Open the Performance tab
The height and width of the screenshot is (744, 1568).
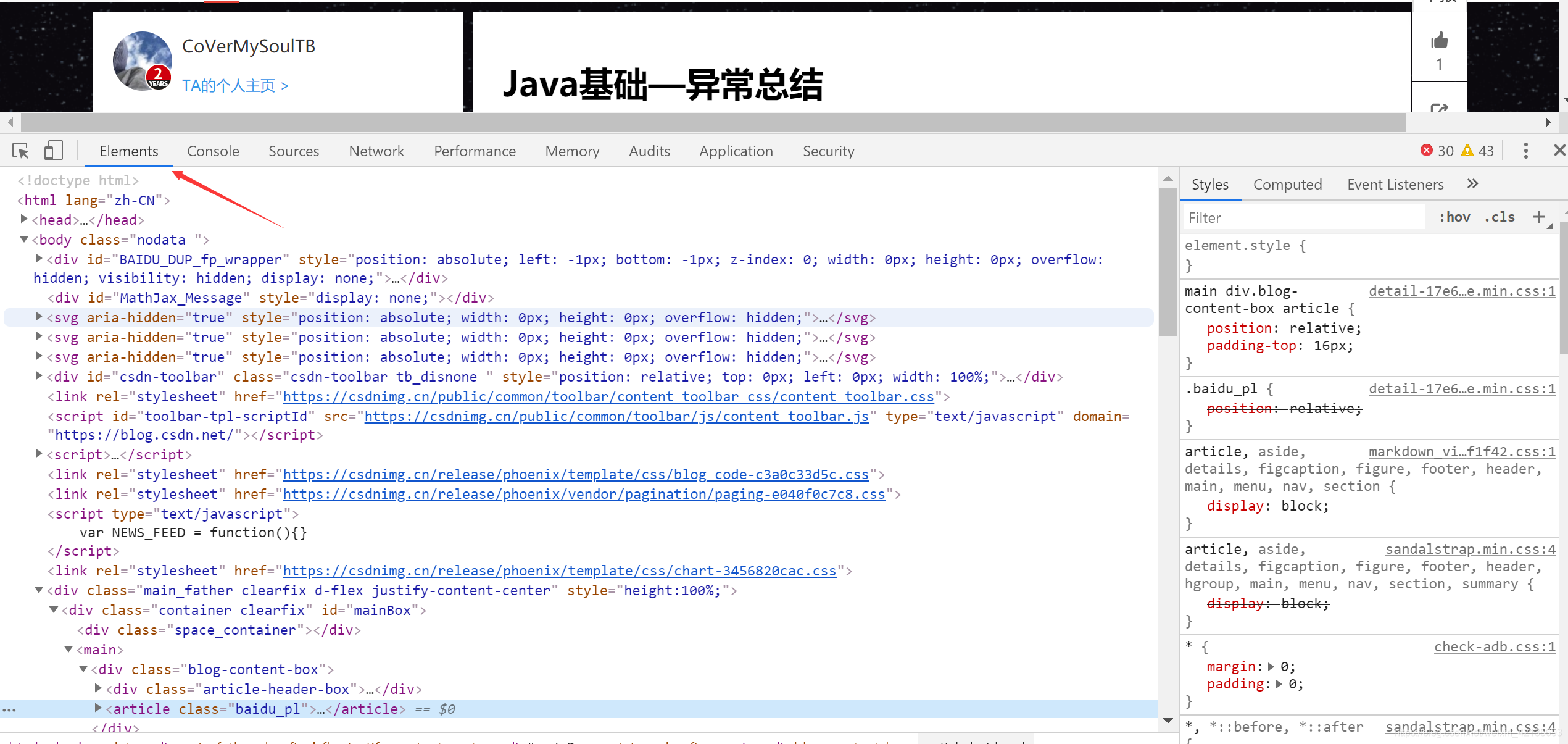pos(475,151)
